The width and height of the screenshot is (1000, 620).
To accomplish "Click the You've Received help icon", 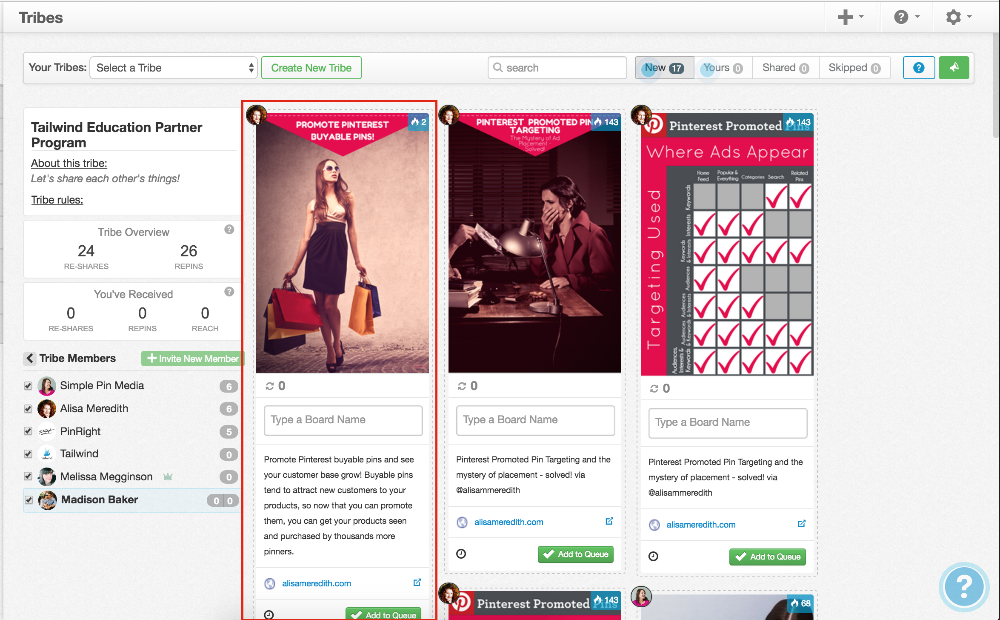I will pyautogui.click(x=229, y=292).
